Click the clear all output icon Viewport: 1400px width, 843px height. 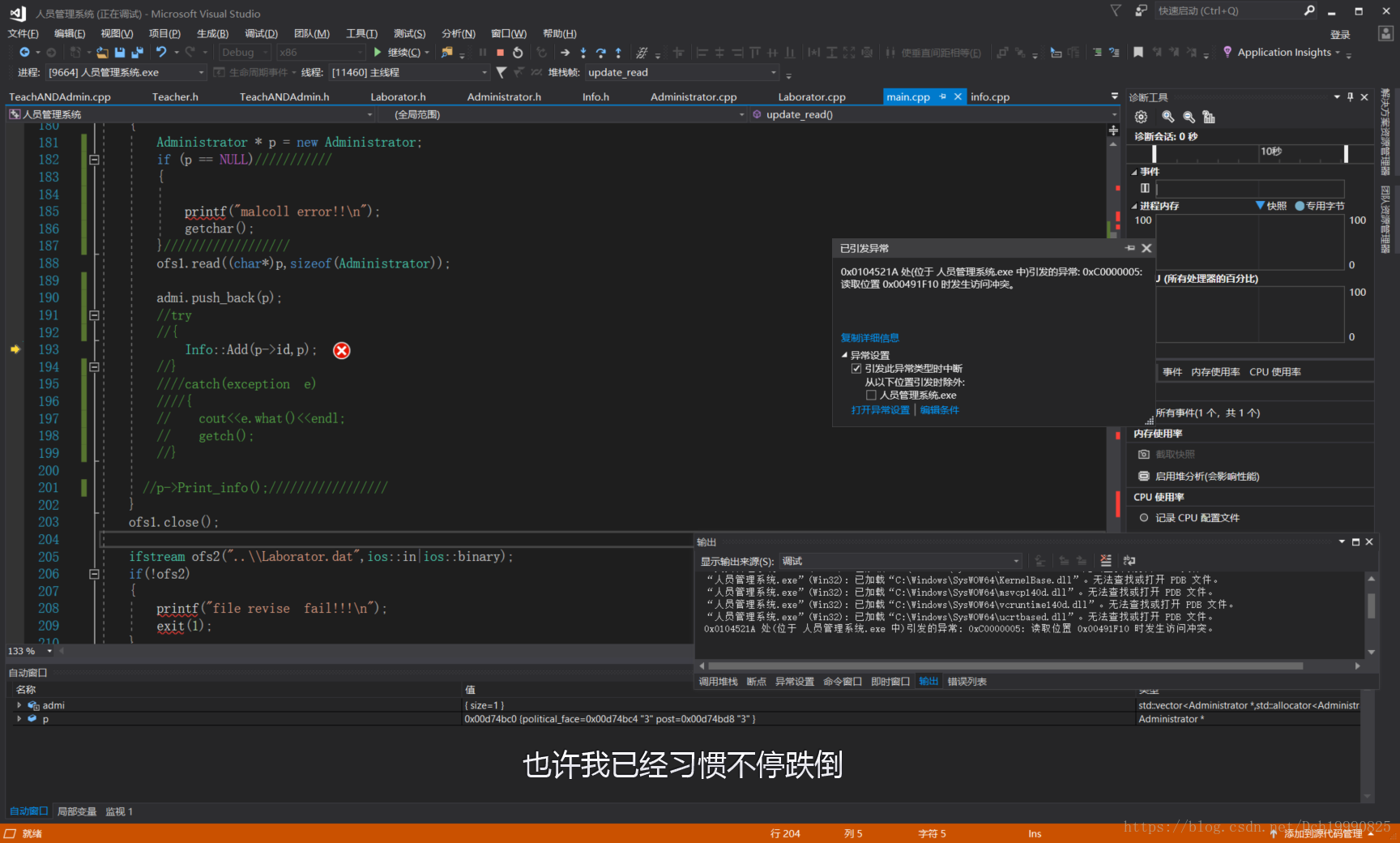[x=1106, y=561]
